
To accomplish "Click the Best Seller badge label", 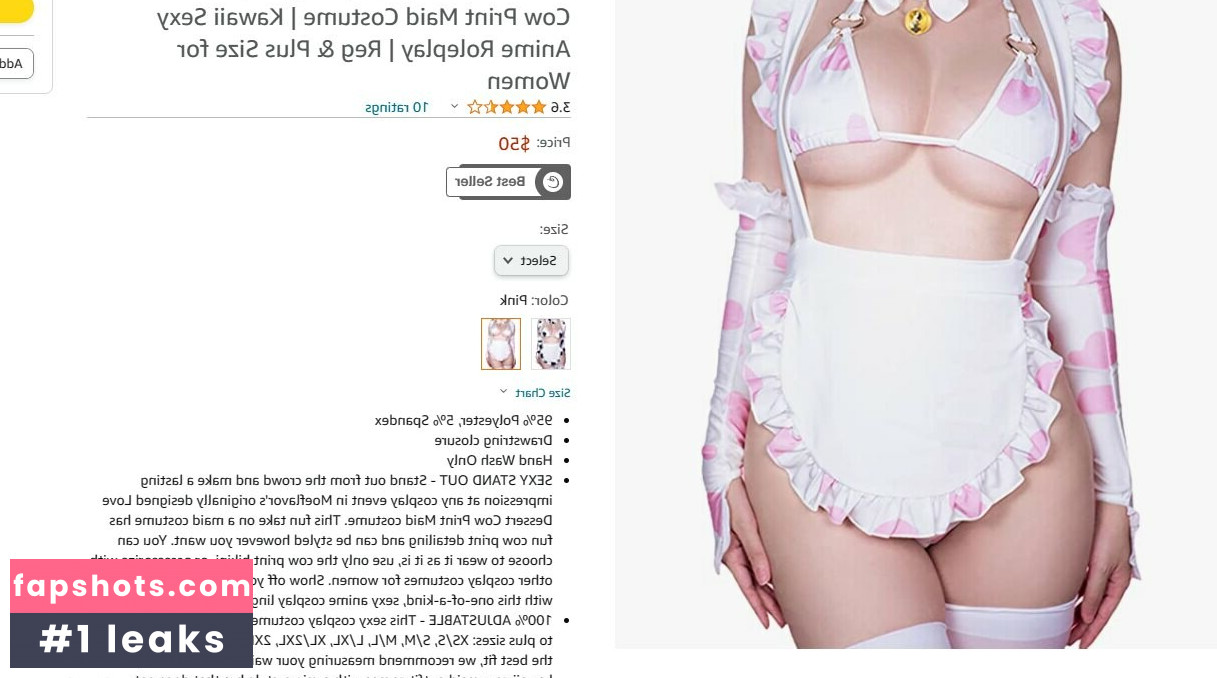I will pos(490,182).
